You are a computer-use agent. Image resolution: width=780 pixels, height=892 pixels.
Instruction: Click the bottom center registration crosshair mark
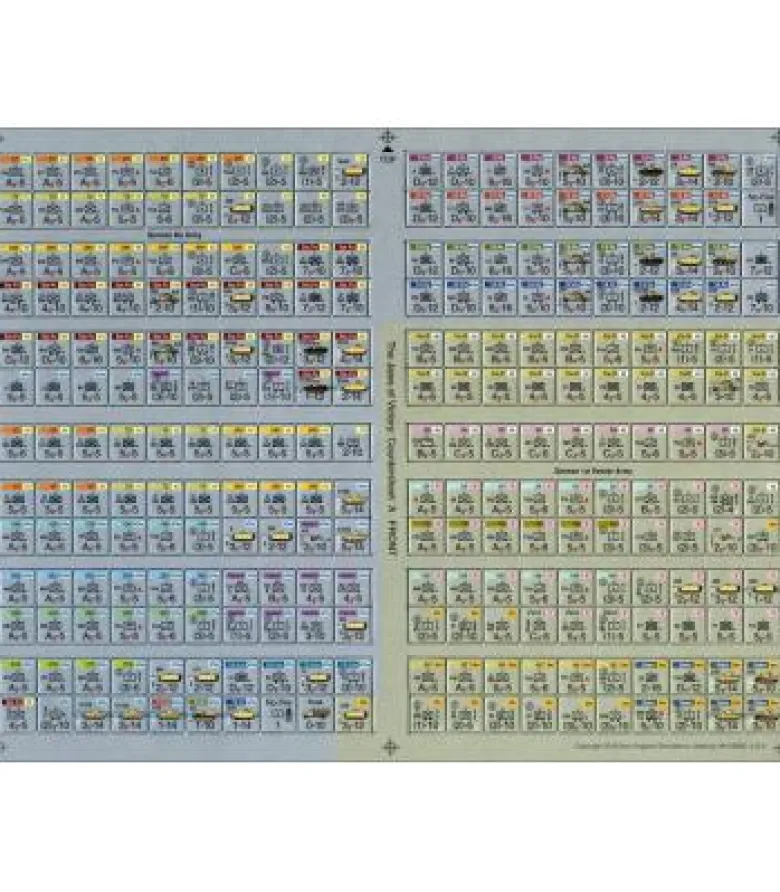click(x=390, y=746)
